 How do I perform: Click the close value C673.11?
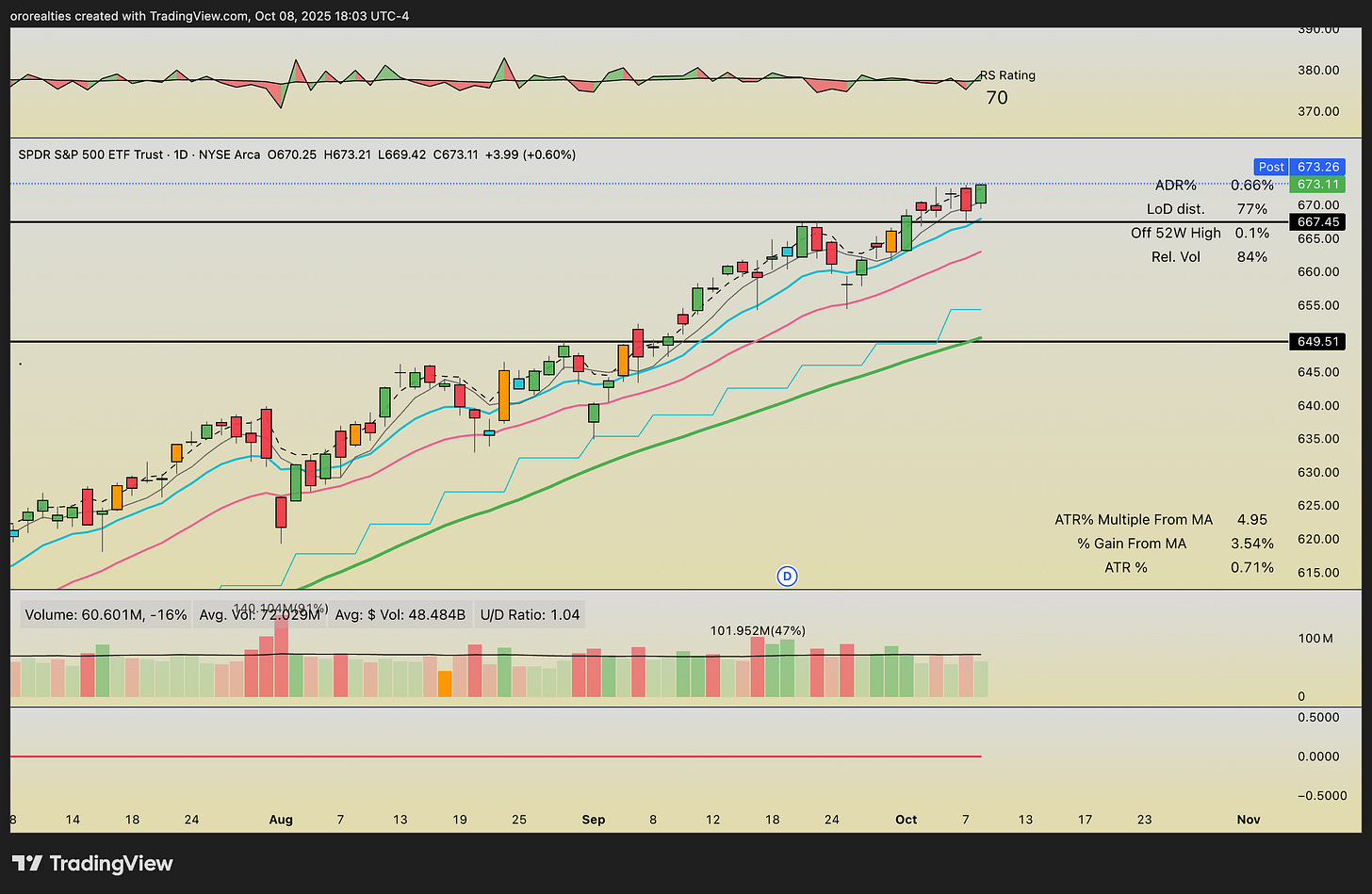pyautogui.click(x=456, y=154)
